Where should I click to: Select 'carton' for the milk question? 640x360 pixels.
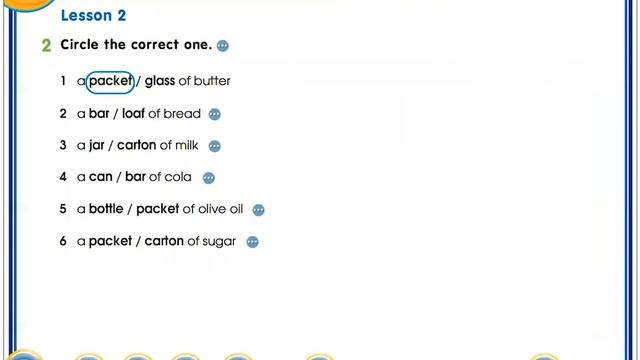[x=136, y=145]
